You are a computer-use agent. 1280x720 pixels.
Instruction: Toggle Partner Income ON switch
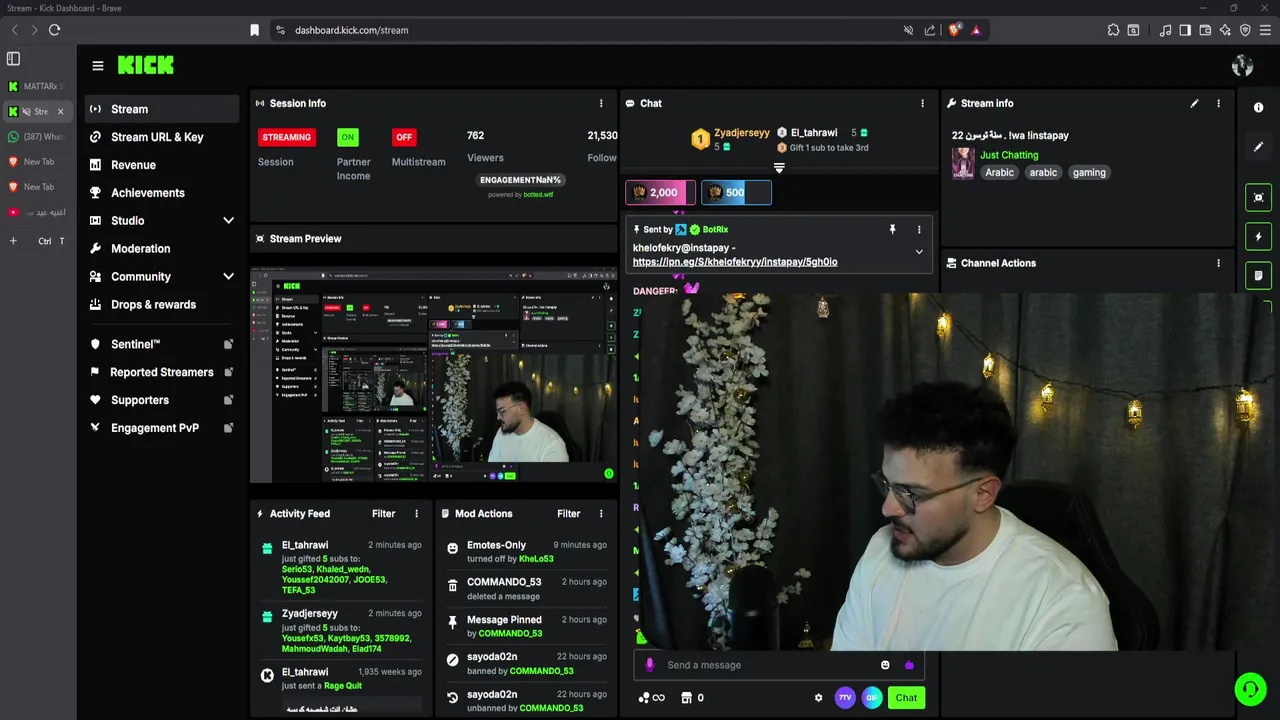(x=347, y=137)
